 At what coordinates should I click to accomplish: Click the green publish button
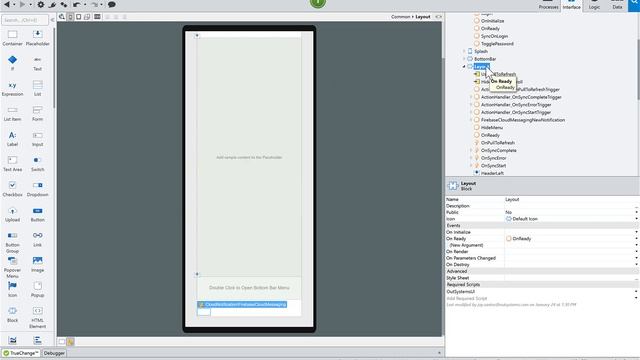[x=318, y=3]
